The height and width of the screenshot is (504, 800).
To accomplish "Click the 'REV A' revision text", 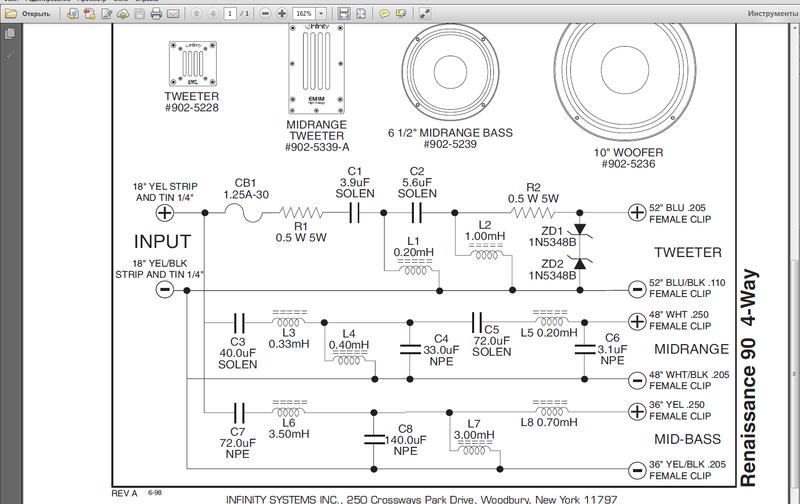I will [x=124, y=493].
